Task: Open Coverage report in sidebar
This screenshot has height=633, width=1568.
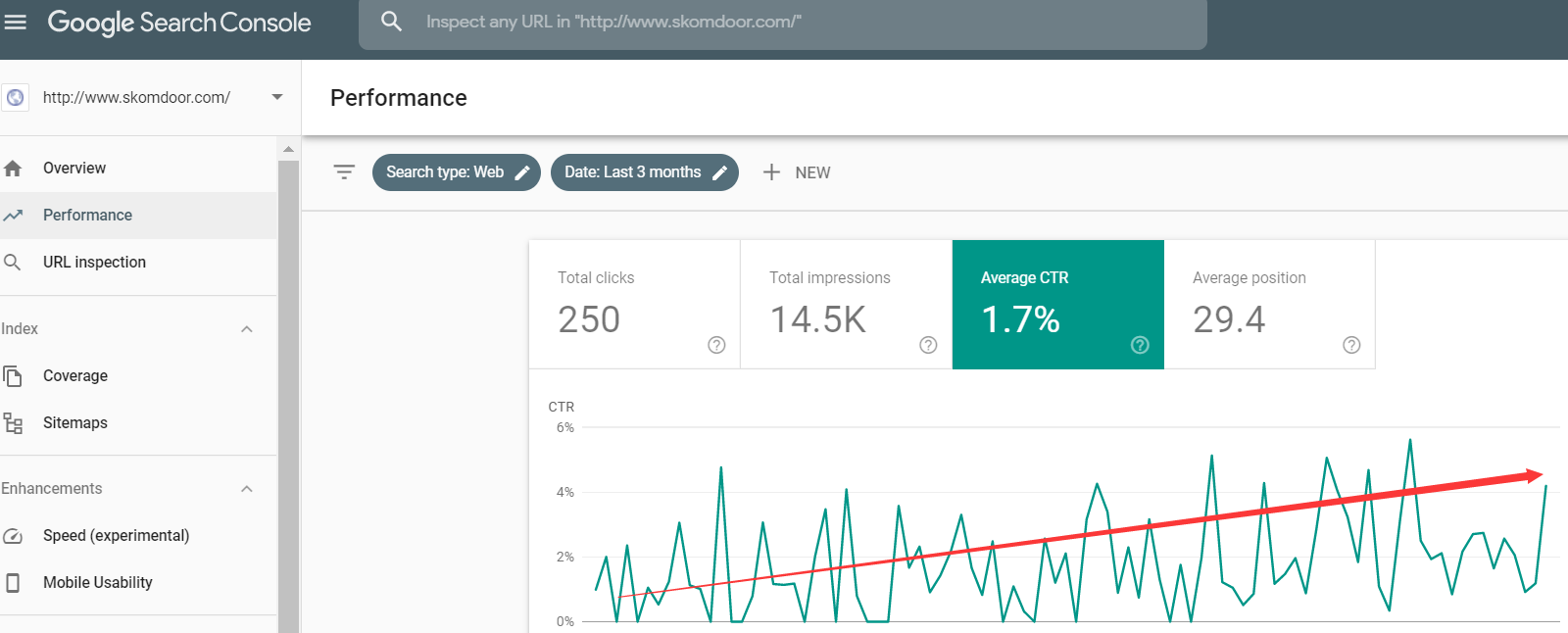Action: (139, 376)
